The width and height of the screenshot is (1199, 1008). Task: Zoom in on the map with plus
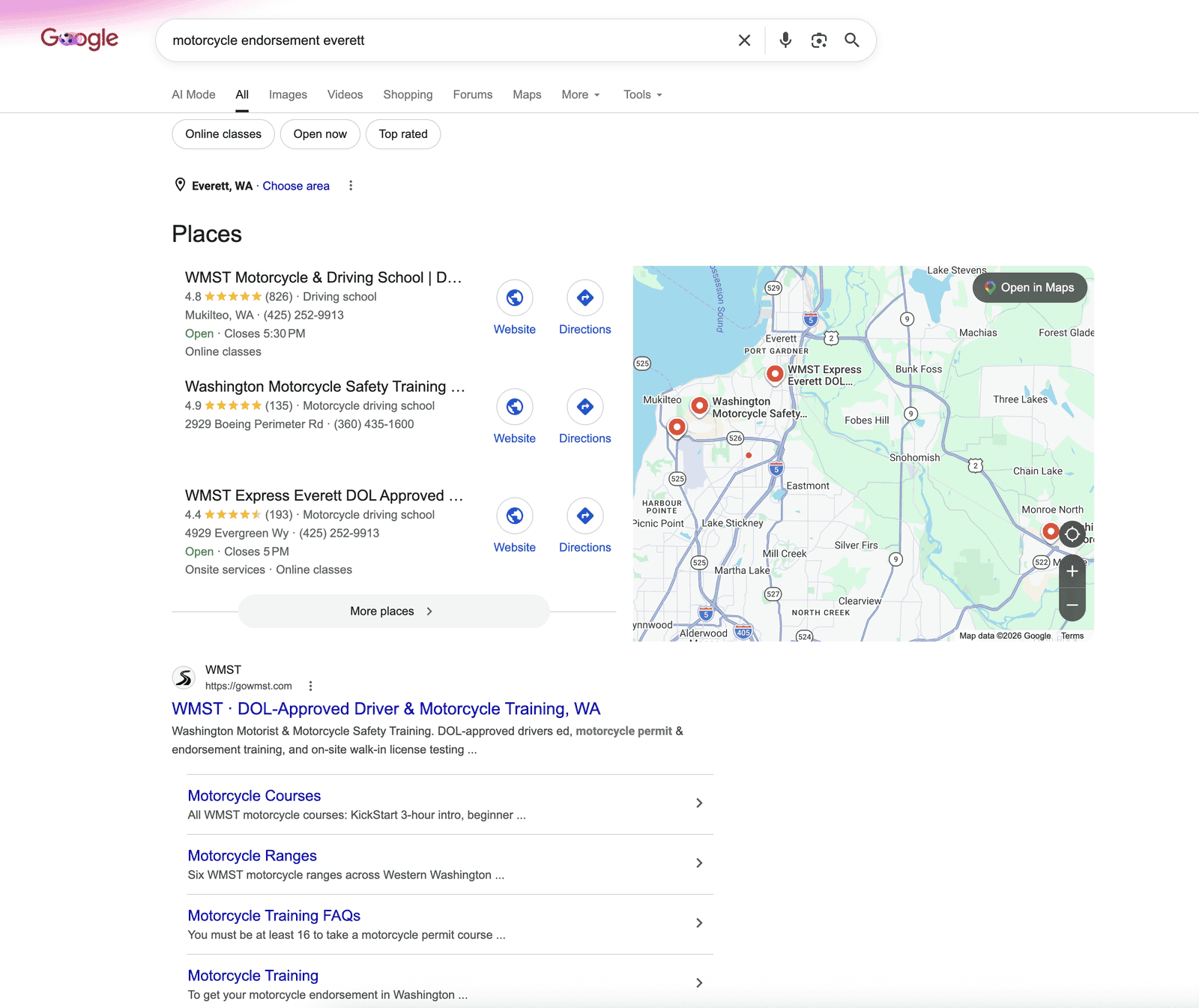point(1072,571)
